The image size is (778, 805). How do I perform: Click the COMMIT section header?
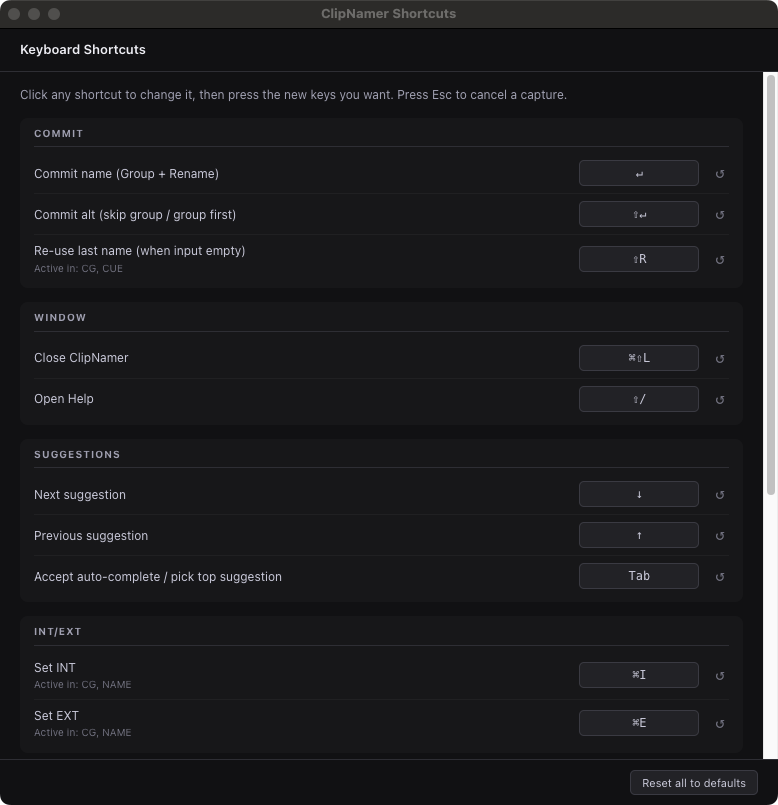tap(59, 133)
